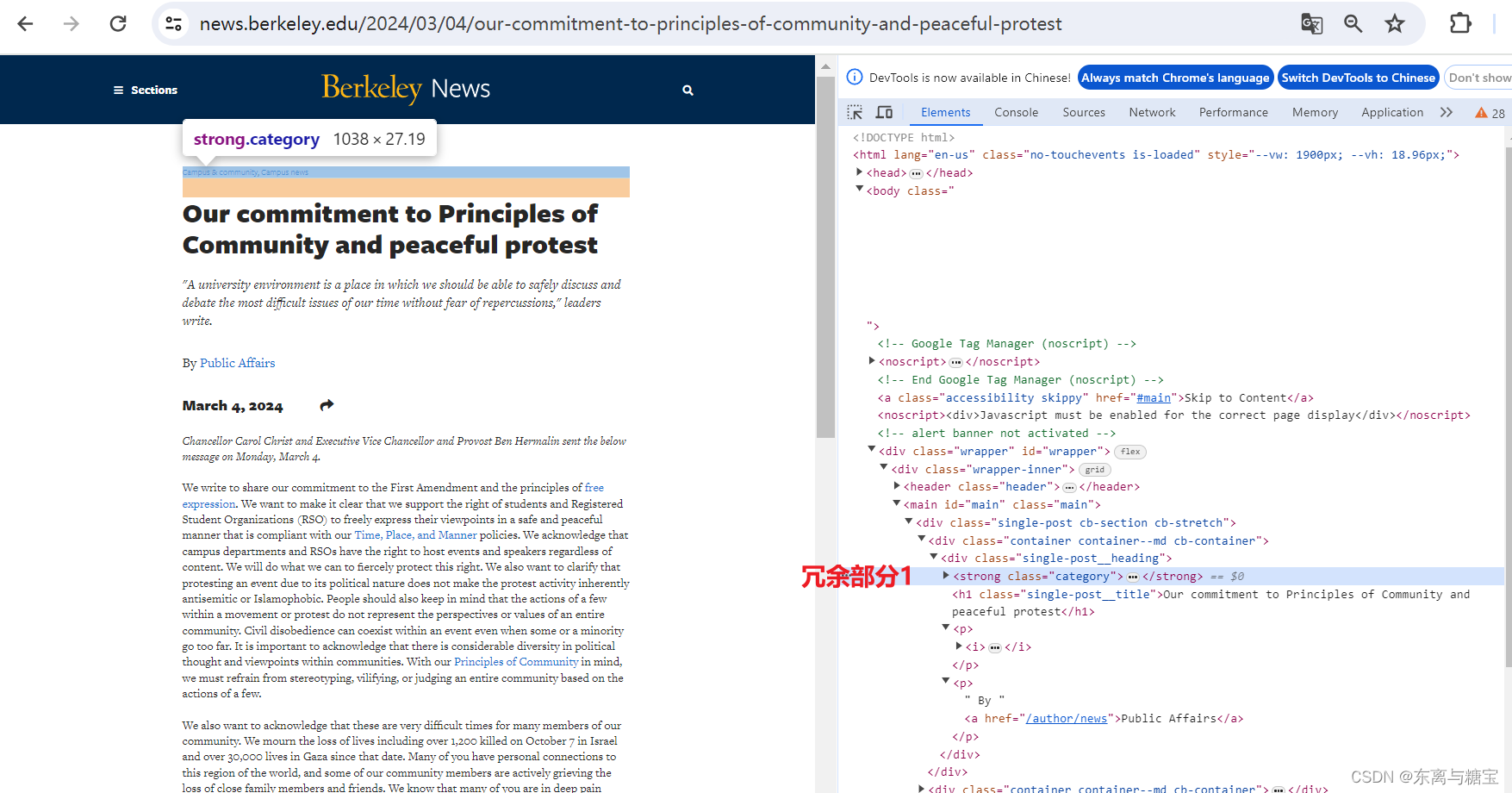1512x793 pixels.
Task: Open the Performance tab
Action: (1233, 112)
